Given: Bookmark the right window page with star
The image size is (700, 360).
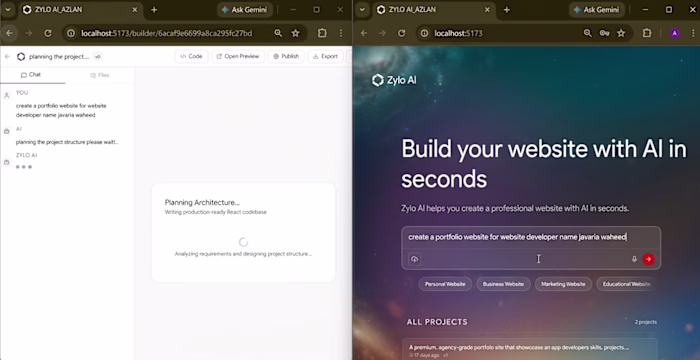Looking at the screenshot, I should (621, 33).
